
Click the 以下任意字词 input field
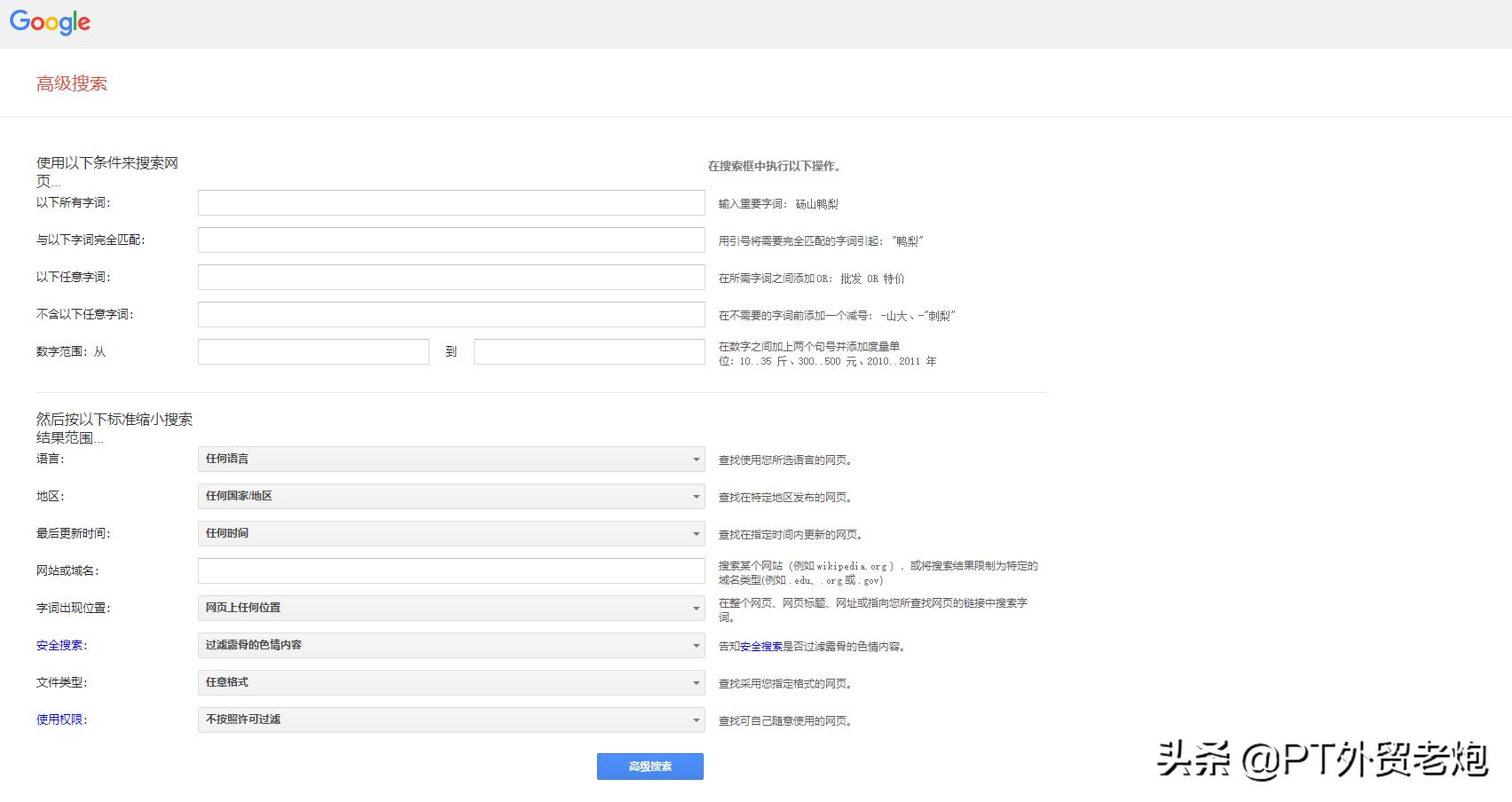[x=451, y=277]
